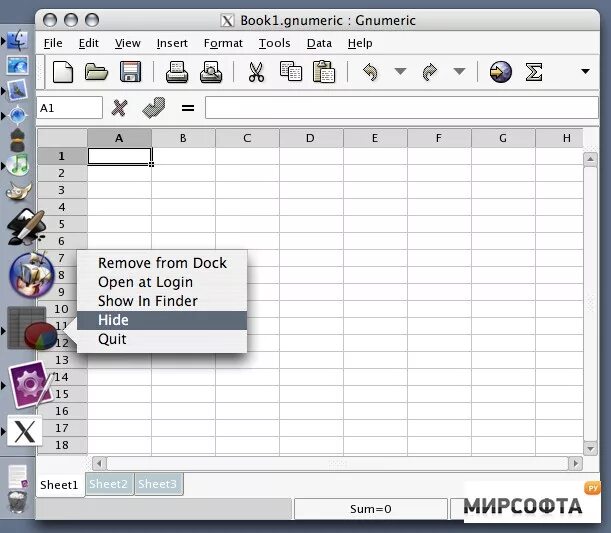
Task: Save the workbook with the floppy disk icon
Action: click(130, 72)
